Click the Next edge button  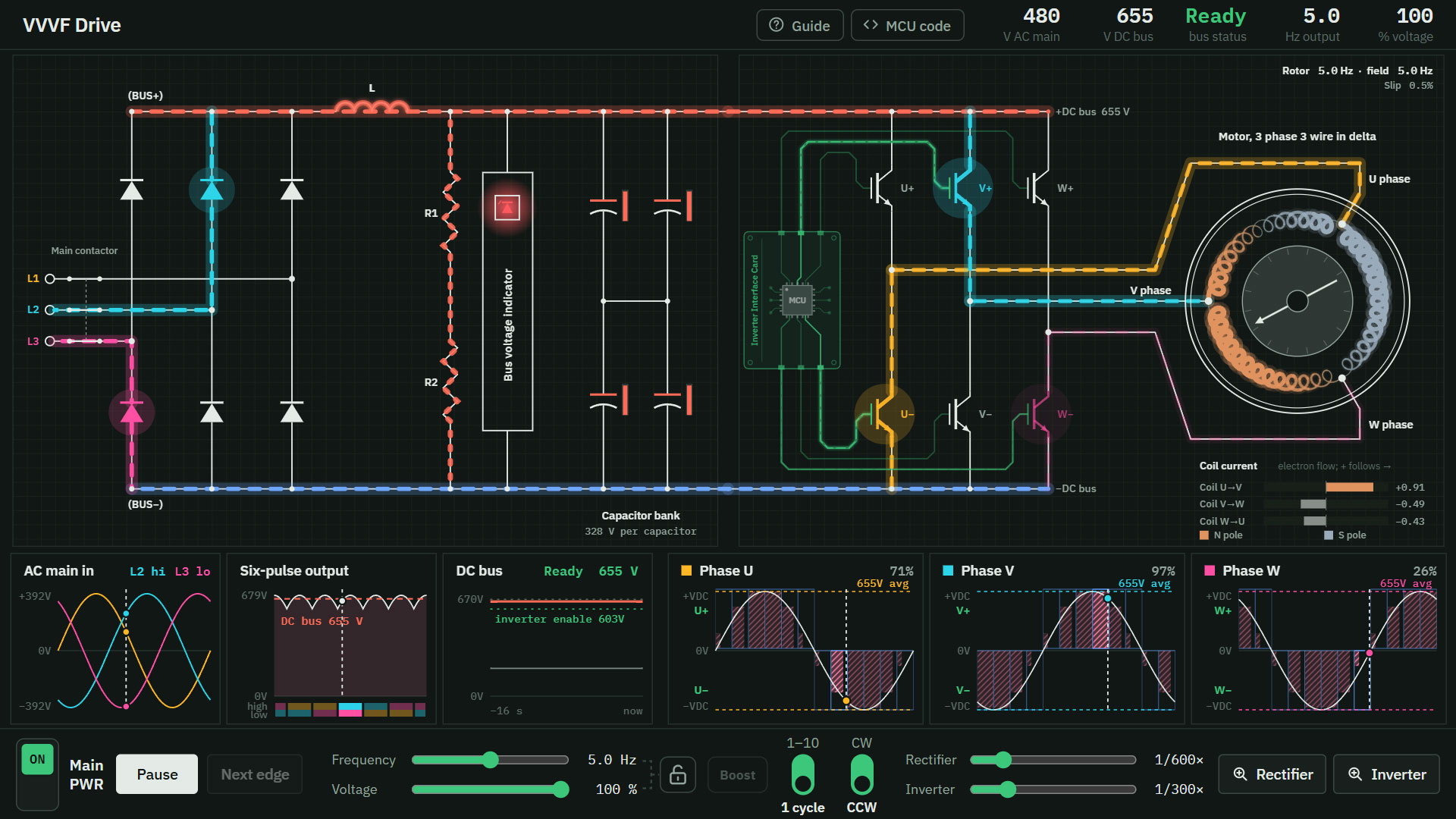(255, 774)
